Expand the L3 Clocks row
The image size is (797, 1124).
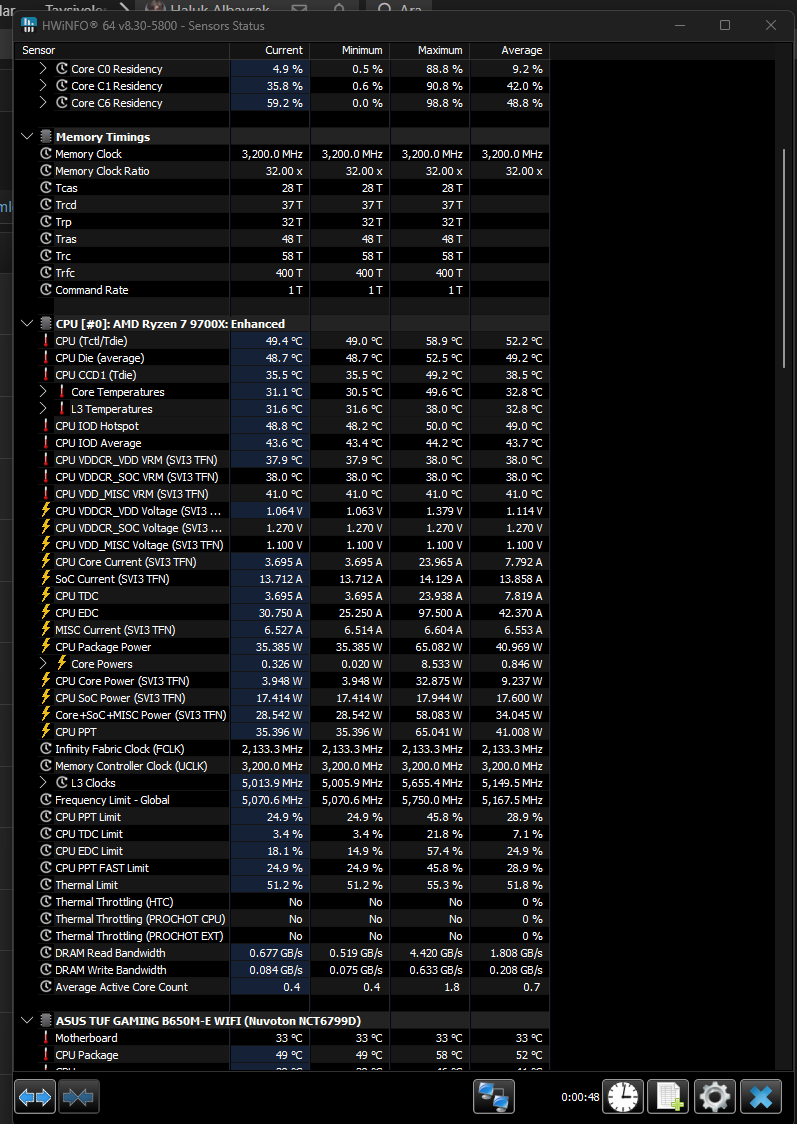[x=43, y=783]
